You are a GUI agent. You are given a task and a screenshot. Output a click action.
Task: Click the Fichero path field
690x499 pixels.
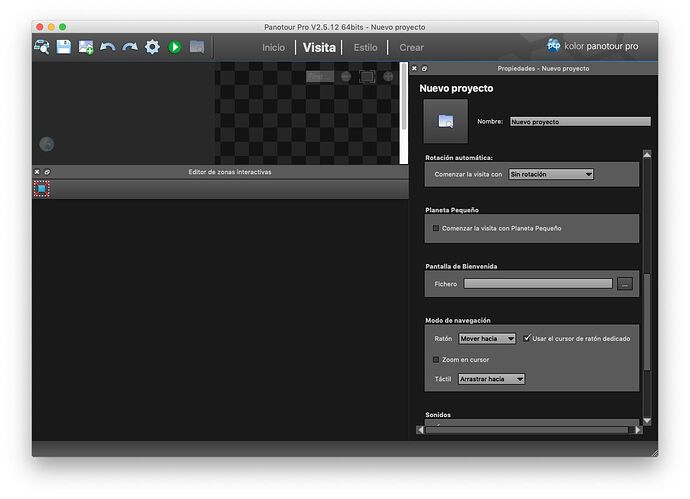(x=538, y=284)
